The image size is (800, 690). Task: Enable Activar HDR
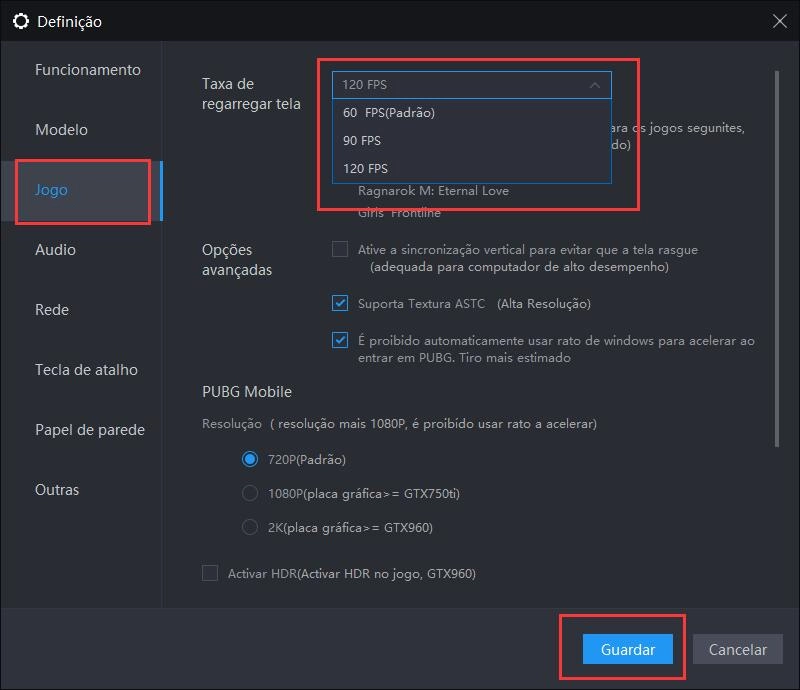pyautogui.click(x=210, y=572)
